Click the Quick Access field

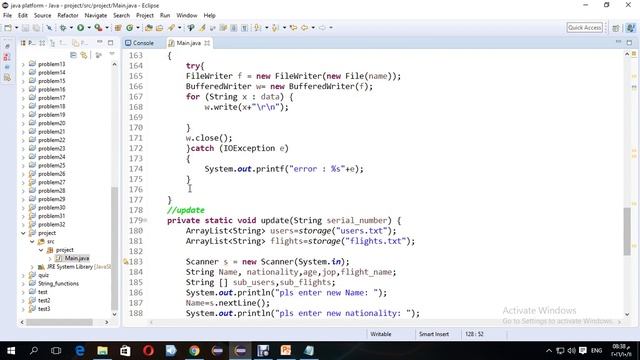[584, 28]
